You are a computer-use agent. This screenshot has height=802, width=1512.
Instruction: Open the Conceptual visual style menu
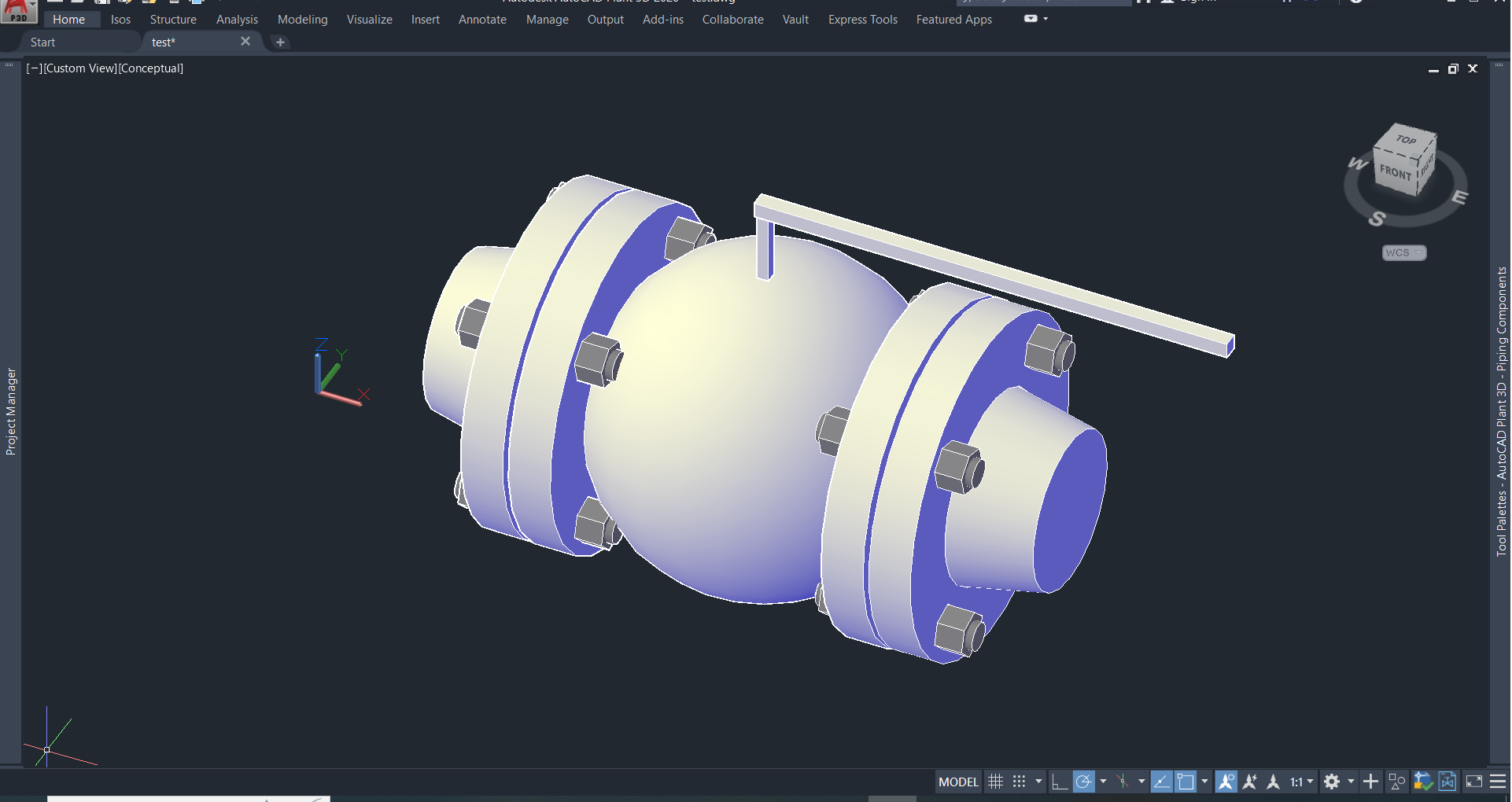point(151,68)
